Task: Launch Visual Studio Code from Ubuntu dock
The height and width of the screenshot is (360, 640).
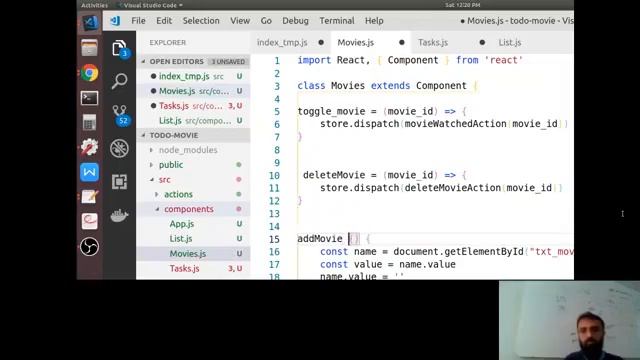Action: pos(89,23)
